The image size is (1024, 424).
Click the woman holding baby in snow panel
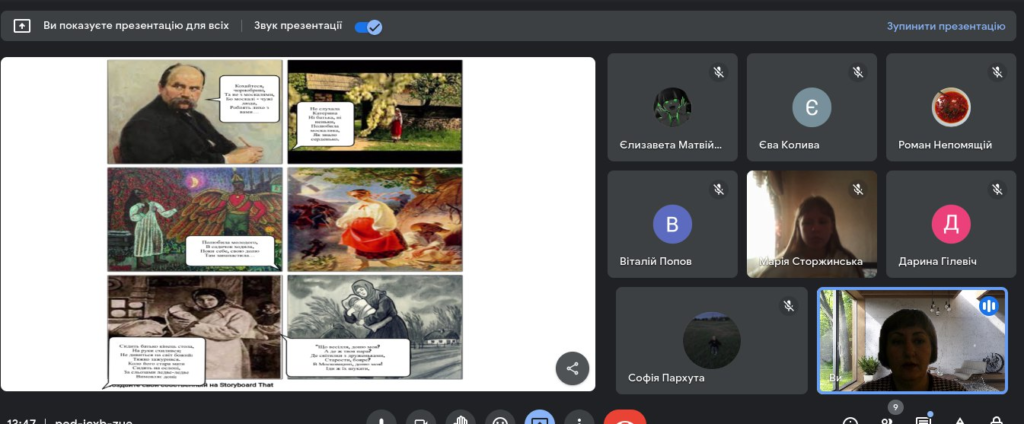click(x=375, y=327)
